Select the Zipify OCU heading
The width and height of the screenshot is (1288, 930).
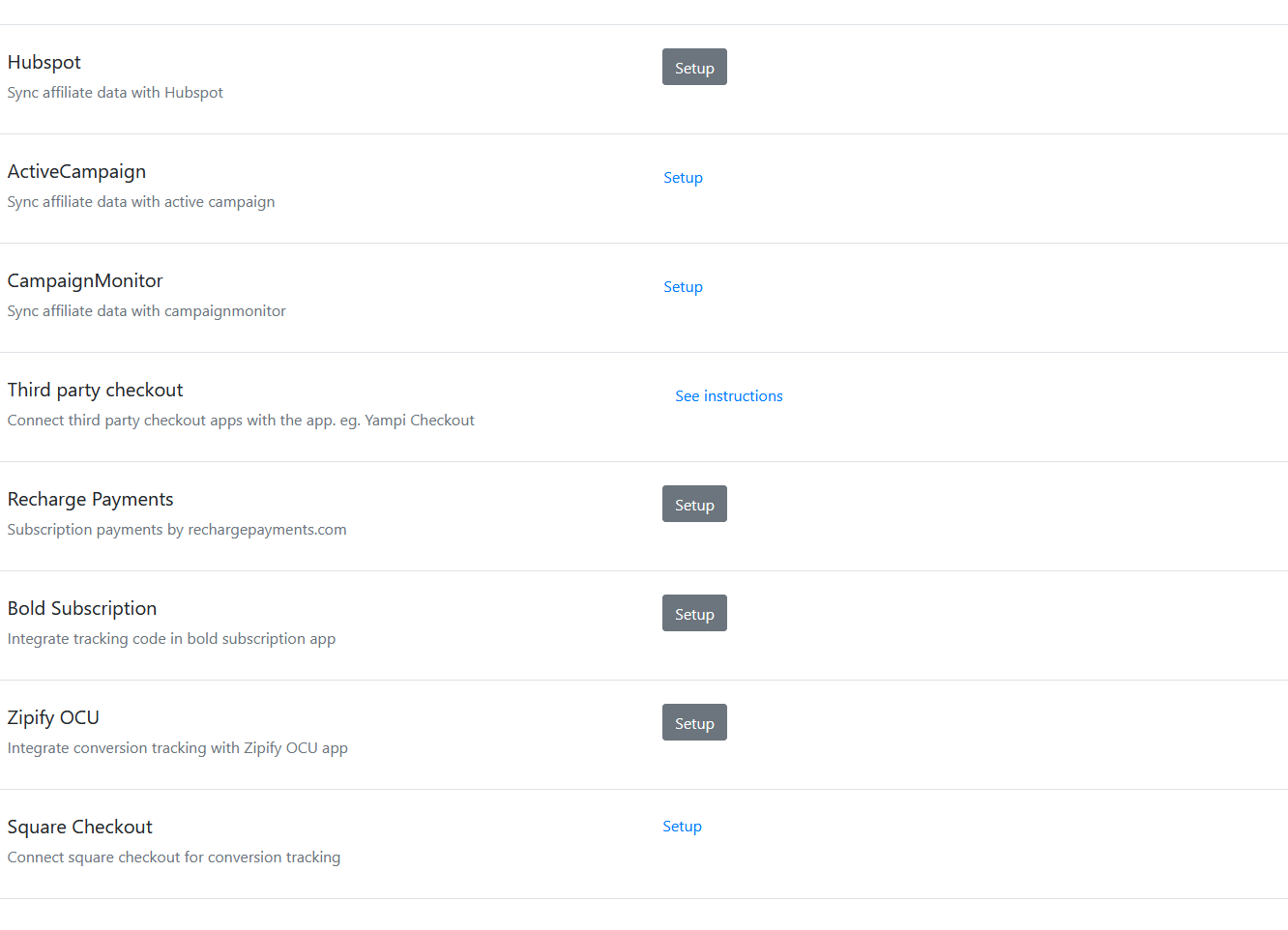click(53, 717)
